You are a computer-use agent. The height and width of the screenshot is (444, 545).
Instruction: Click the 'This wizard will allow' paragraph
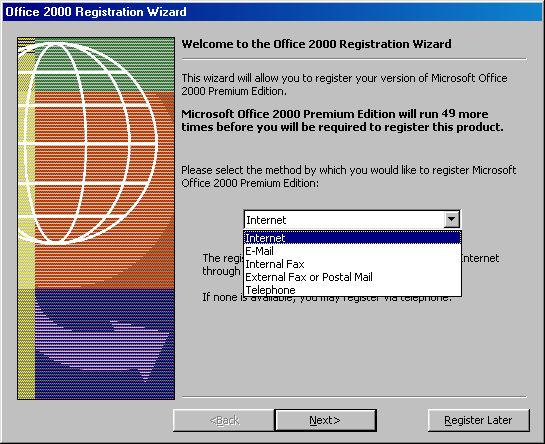pos(344,84)
